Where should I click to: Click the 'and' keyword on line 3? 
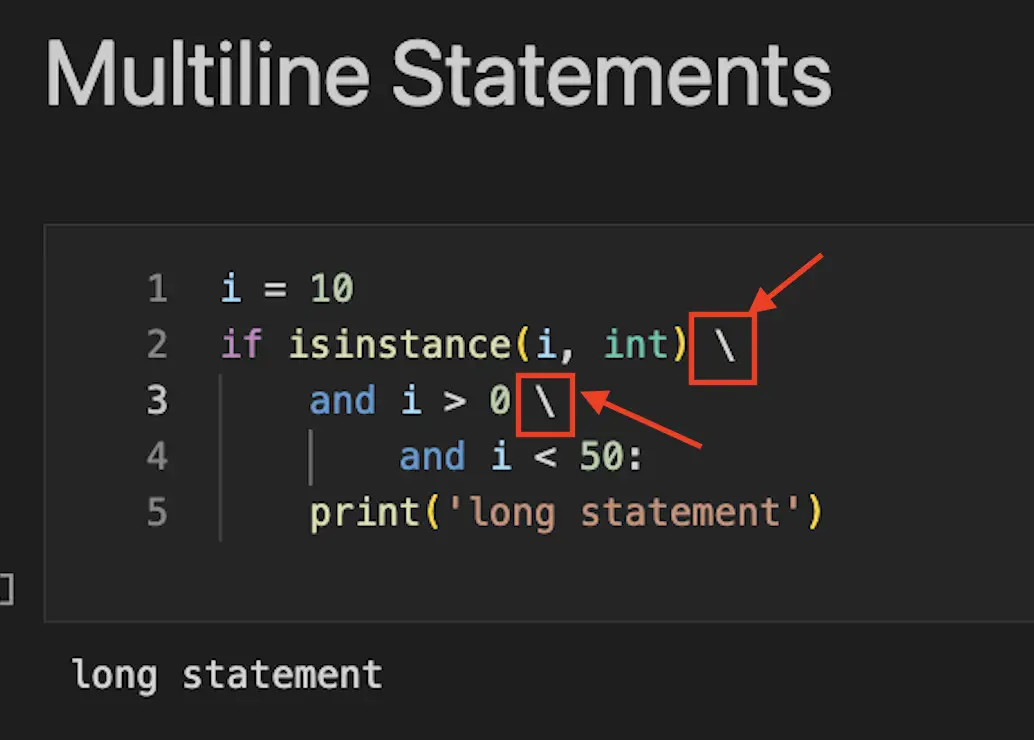[x=342, y=400]
